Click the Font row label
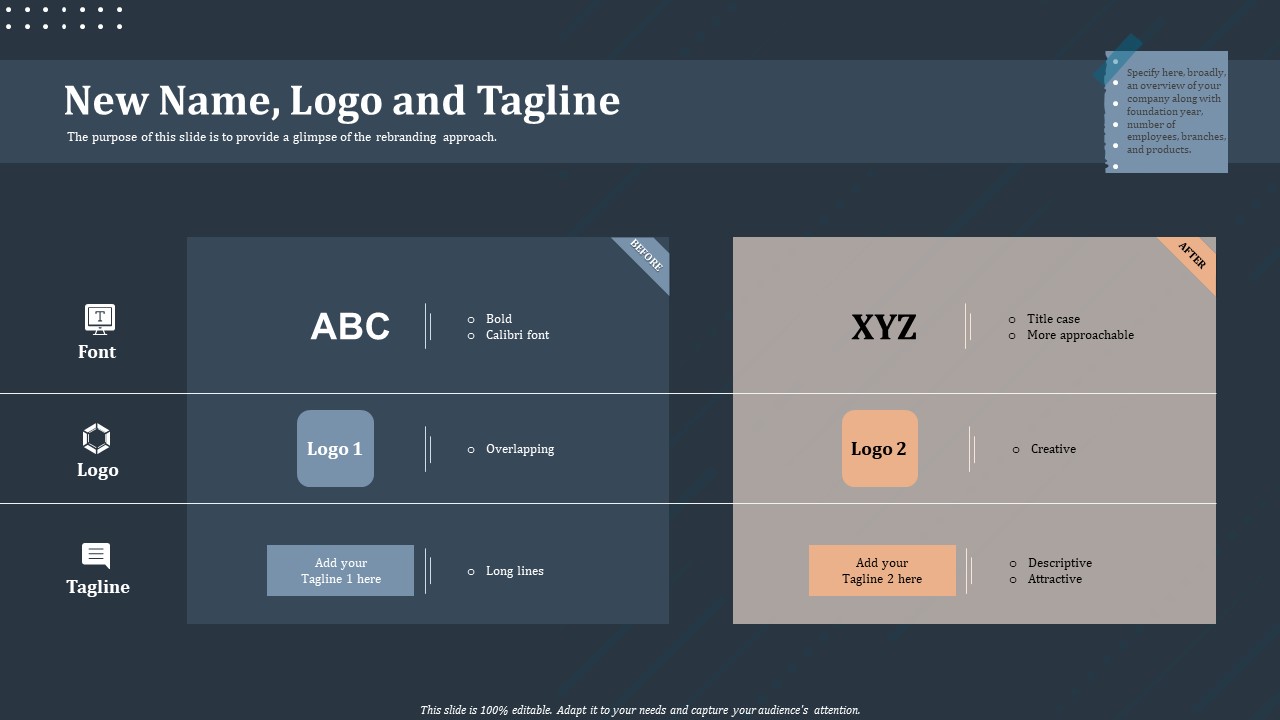 (97, 352)
